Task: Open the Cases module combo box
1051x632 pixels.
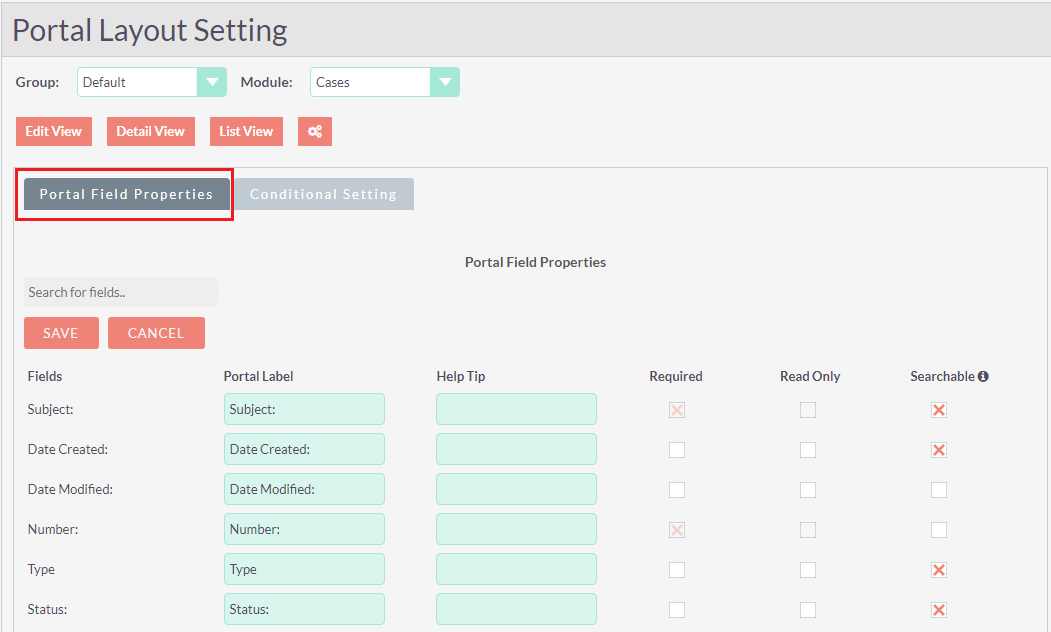Action: (371, 82)
